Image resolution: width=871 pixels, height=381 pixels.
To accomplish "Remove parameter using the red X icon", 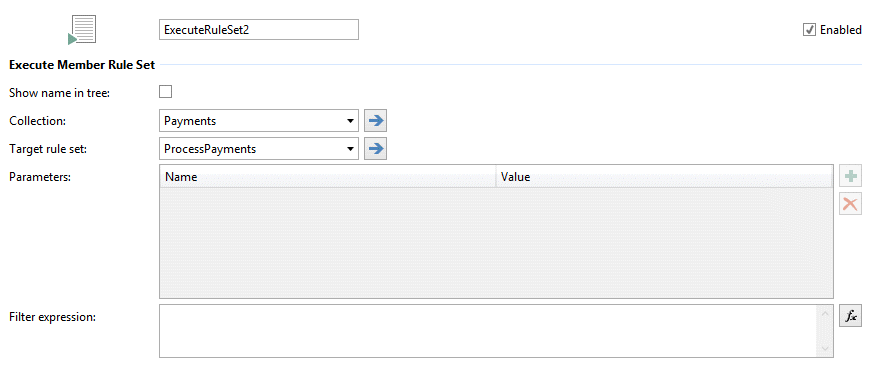I will tap(850, 204).
